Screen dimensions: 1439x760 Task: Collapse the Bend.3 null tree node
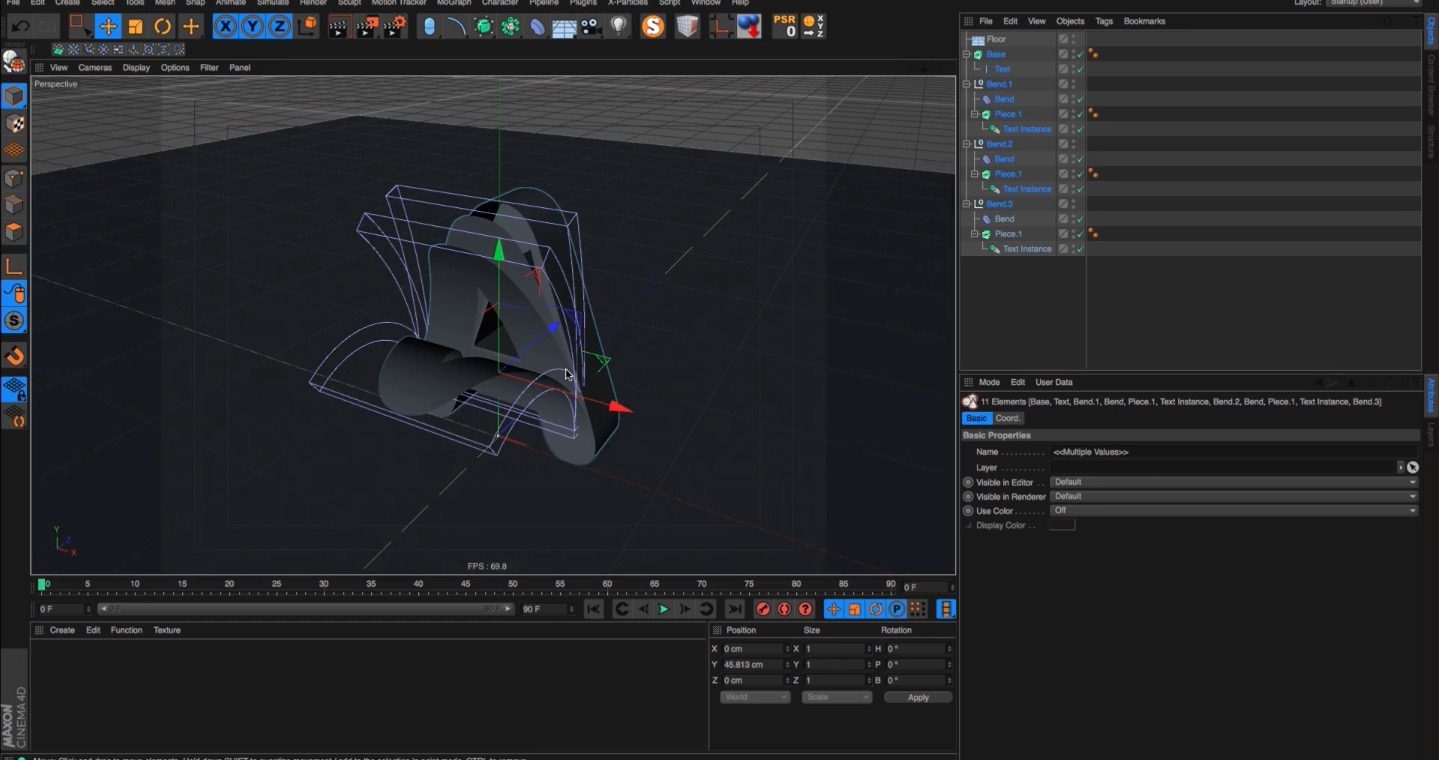pyautogui.click(x=967, y=204)
